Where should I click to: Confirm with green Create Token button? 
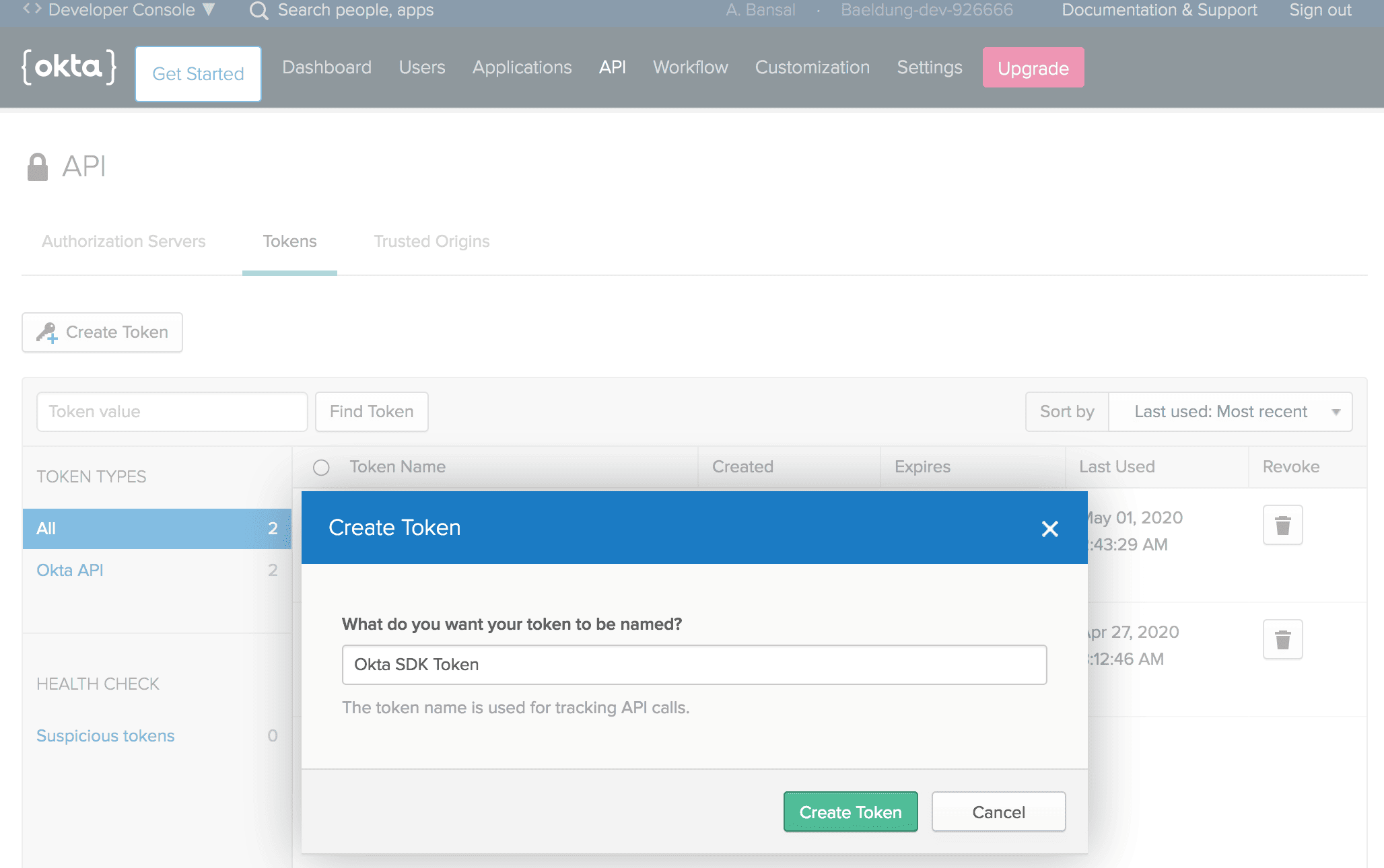pyautogui.click(x=850, y=812)
